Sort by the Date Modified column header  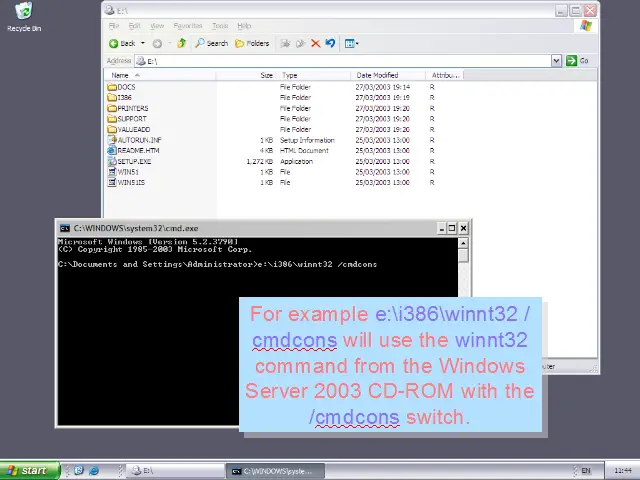pyautogui.click(x=377, y=75)
